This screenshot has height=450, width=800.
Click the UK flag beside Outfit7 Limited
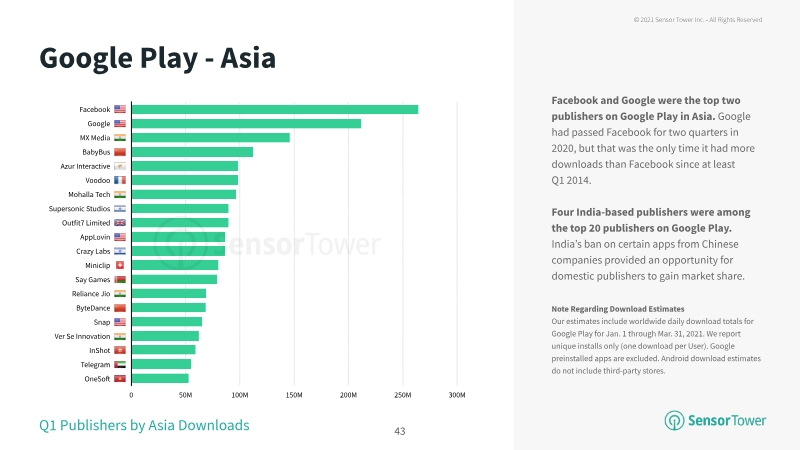120,223
